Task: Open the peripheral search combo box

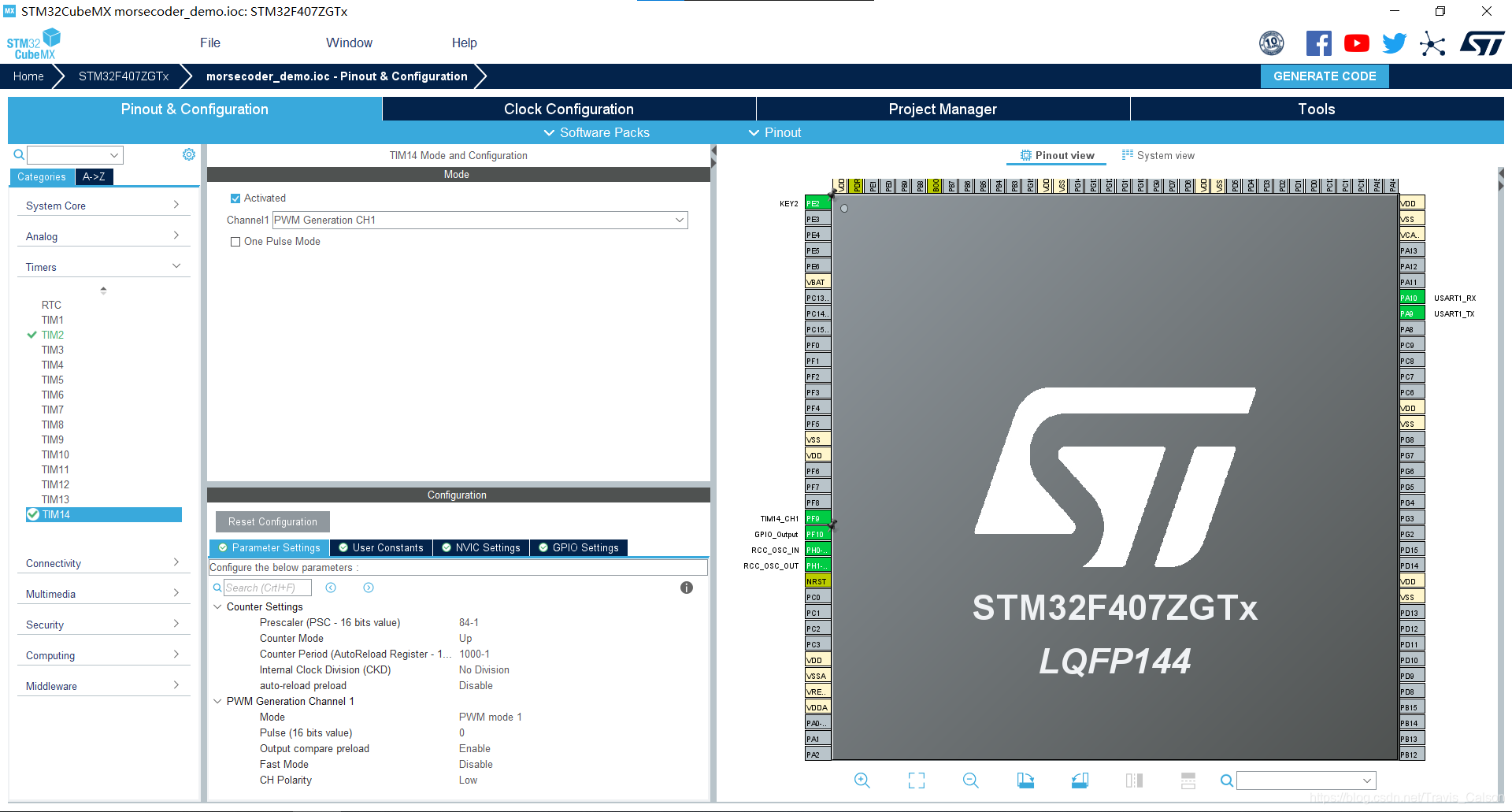Action: tap(76, 155)
